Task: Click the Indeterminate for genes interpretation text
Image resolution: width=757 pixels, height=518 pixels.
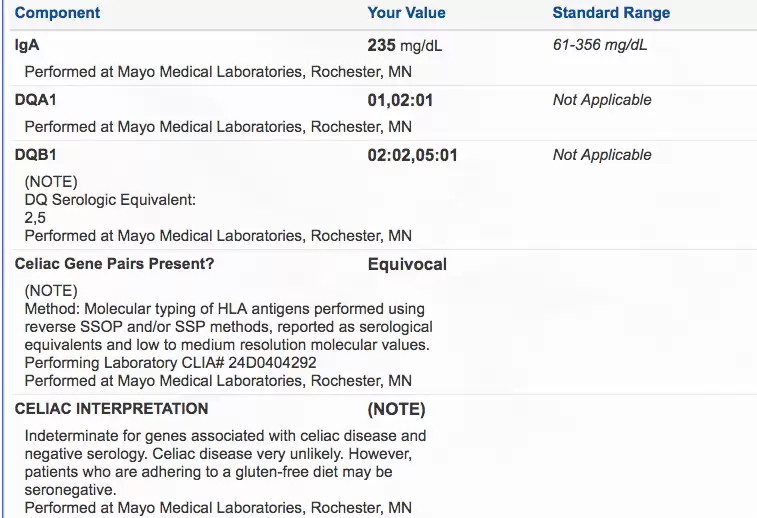Action: [225, 436]
